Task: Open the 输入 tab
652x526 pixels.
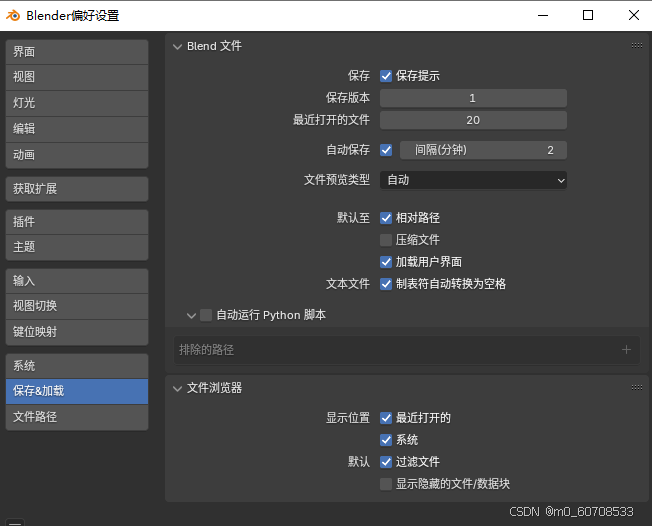Action: click(x=77, y=281)
